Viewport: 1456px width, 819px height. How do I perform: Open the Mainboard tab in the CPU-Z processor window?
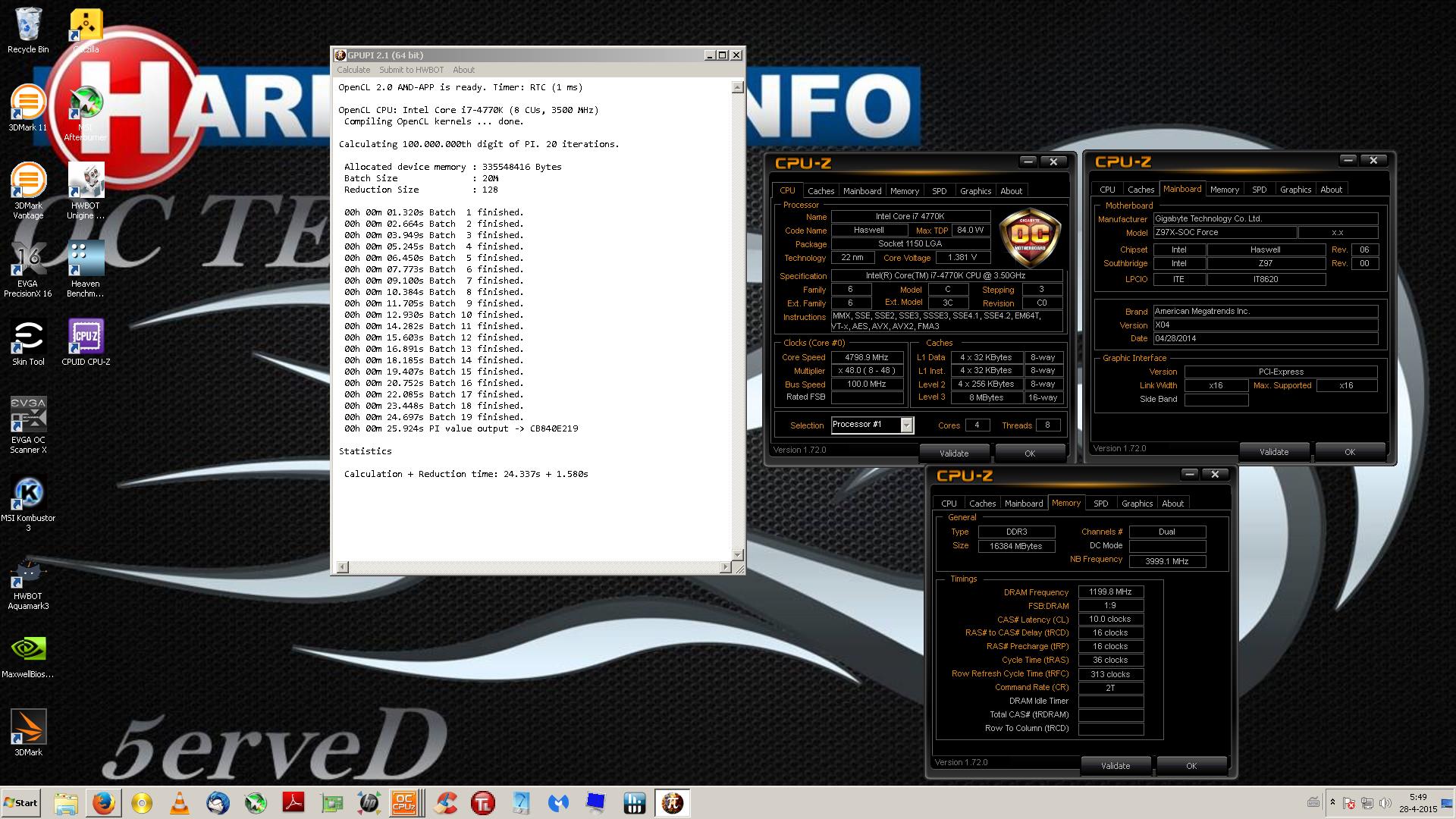pyautogui.click(x=862, y=191)
